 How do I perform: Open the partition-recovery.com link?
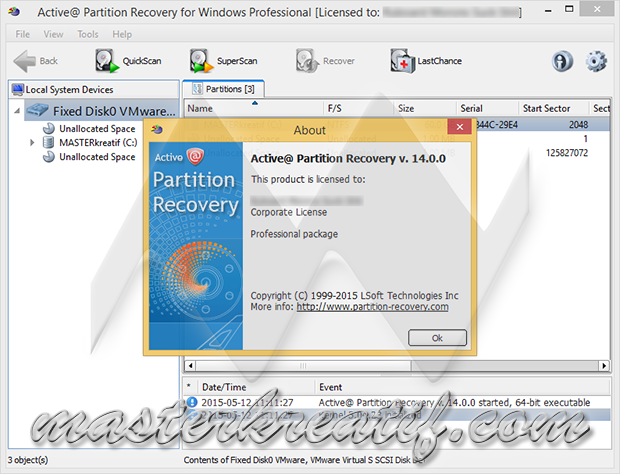[372, 307]
